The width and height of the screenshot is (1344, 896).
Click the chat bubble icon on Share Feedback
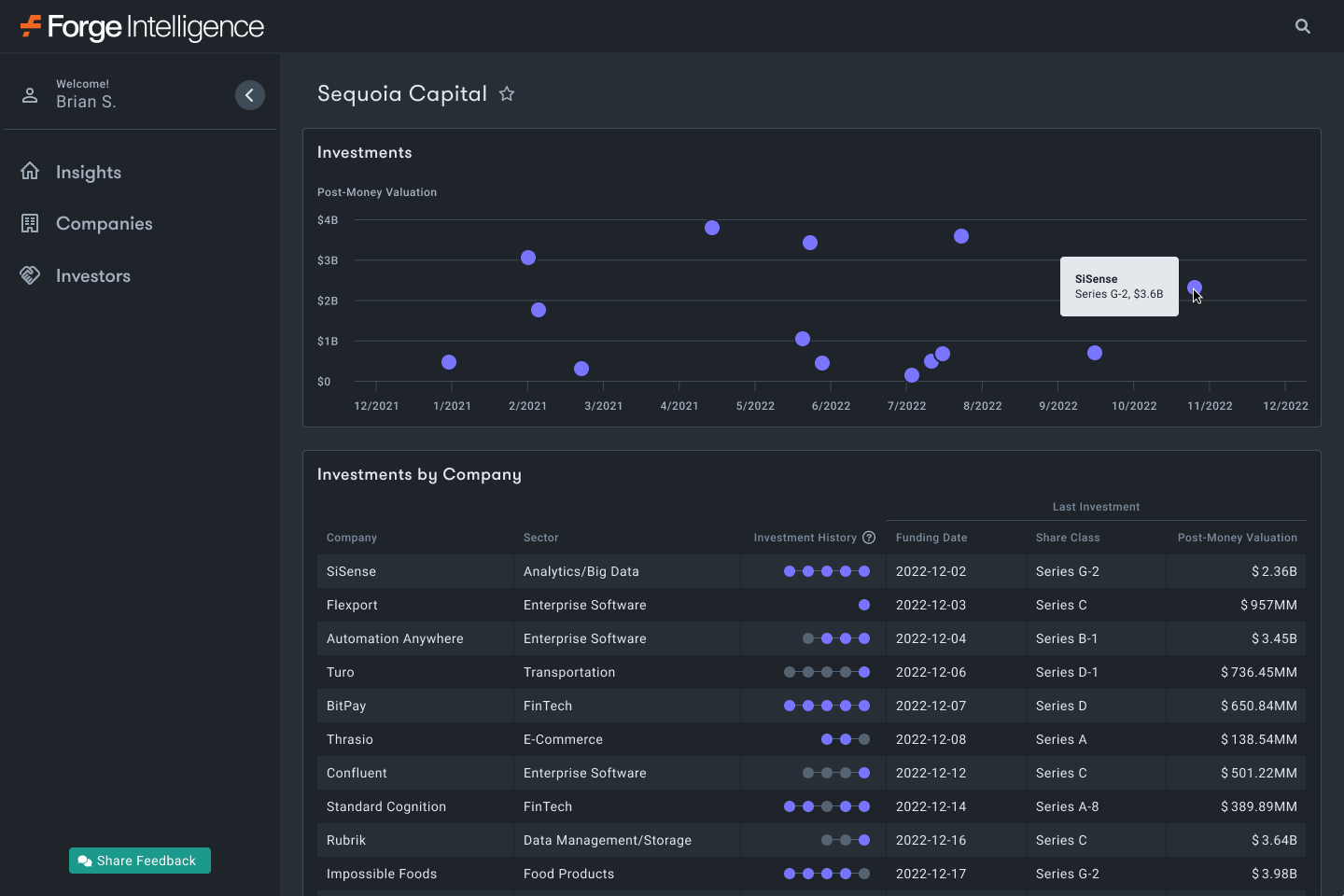pos(85,861)
